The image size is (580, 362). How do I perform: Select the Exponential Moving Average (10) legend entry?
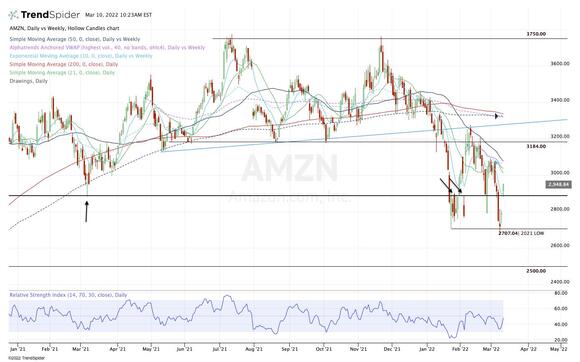pos(81,56)
